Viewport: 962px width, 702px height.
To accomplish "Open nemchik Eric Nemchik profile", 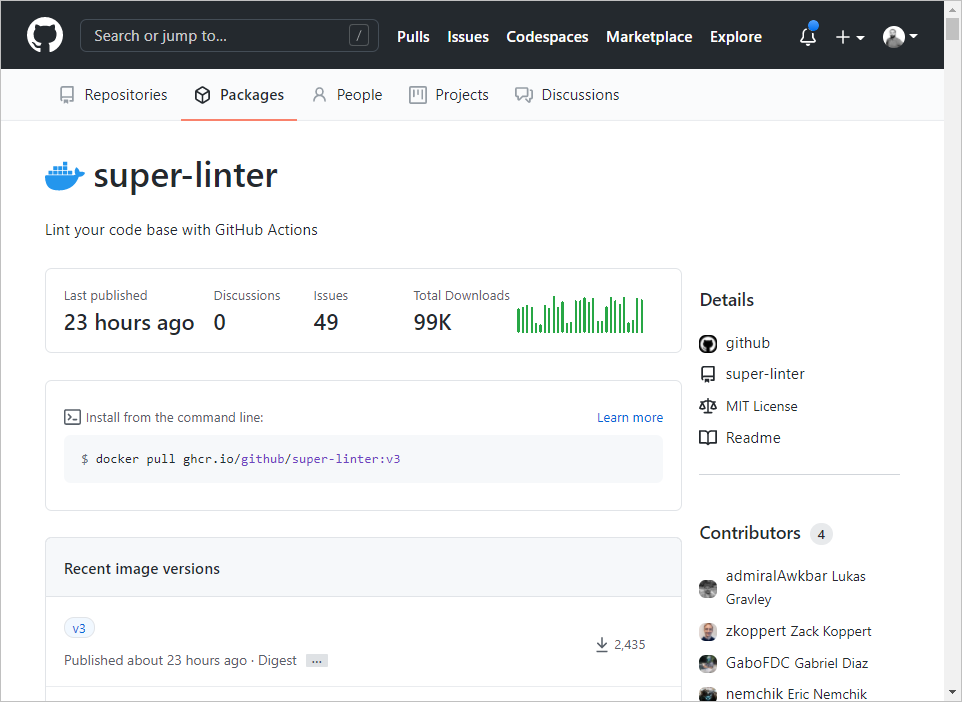I will click(796, 694).
